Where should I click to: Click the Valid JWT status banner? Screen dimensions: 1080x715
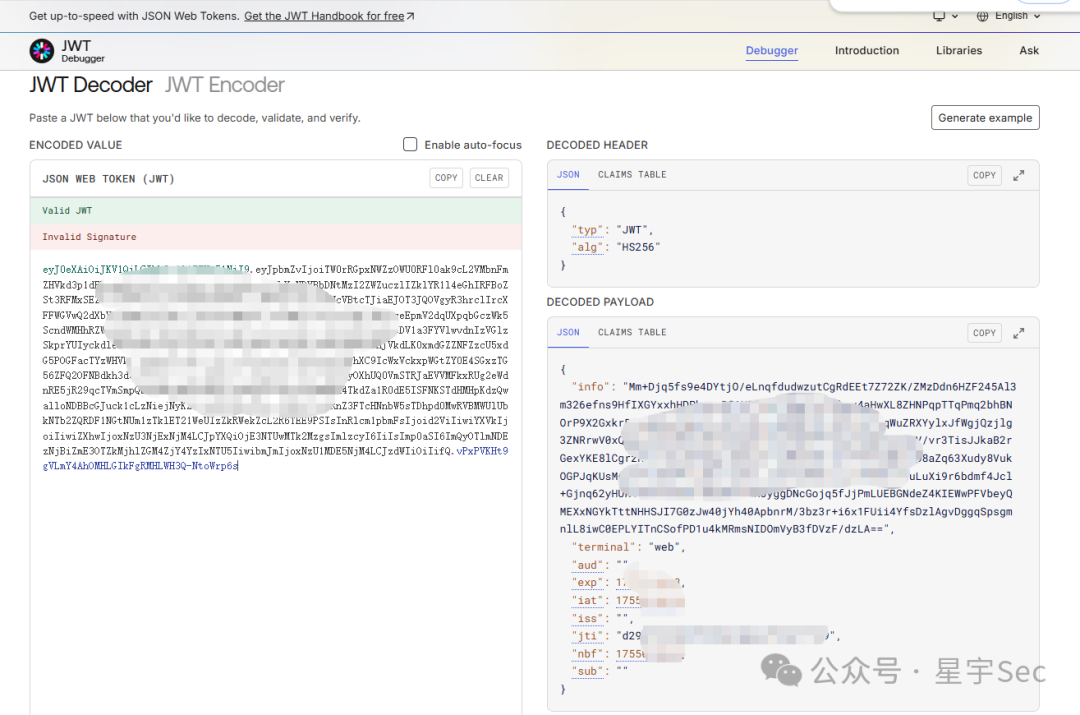point(276,211)
